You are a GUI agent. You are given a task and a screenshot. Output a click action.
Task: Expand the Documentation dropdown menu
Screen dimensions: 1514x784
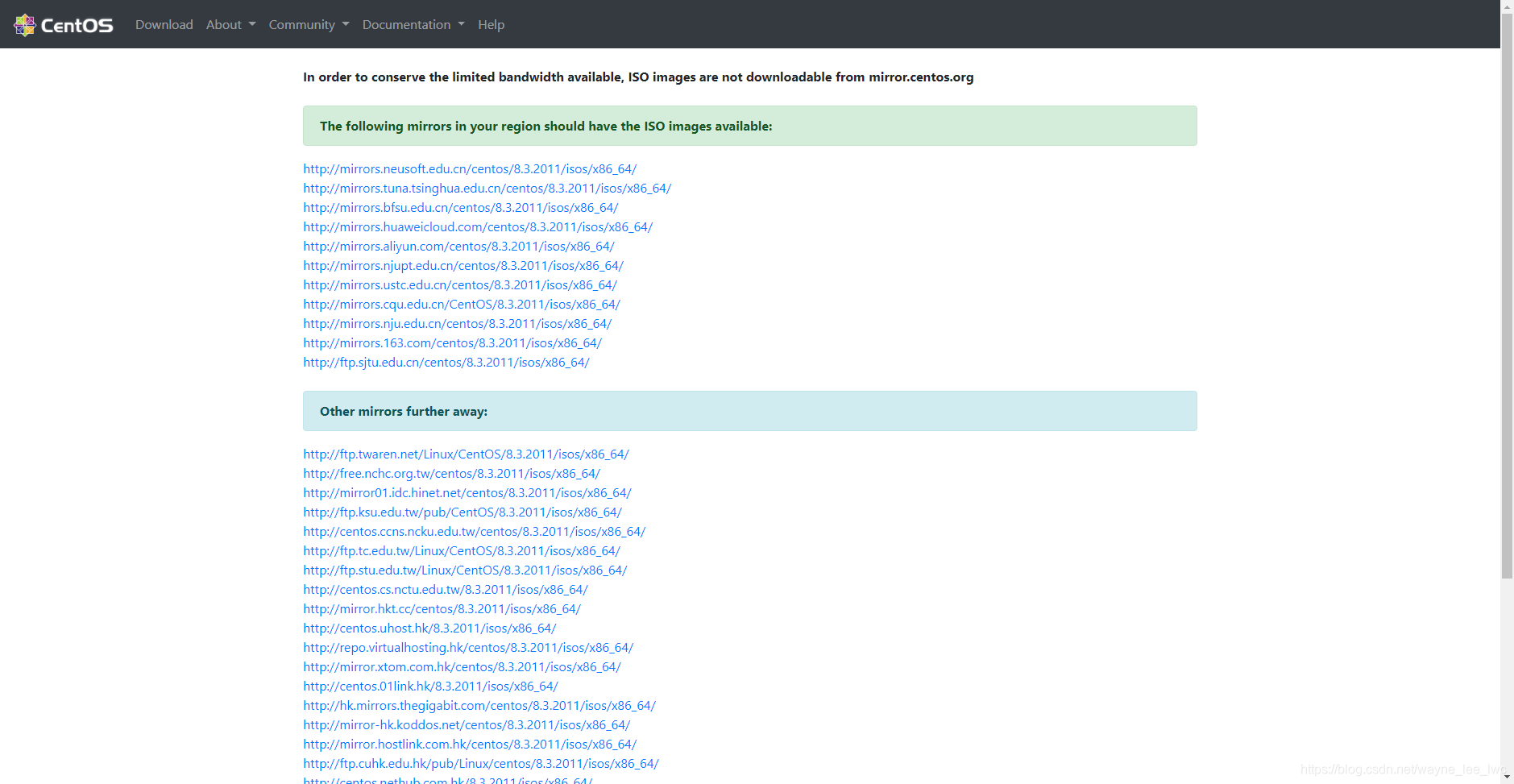click(413, 25)
